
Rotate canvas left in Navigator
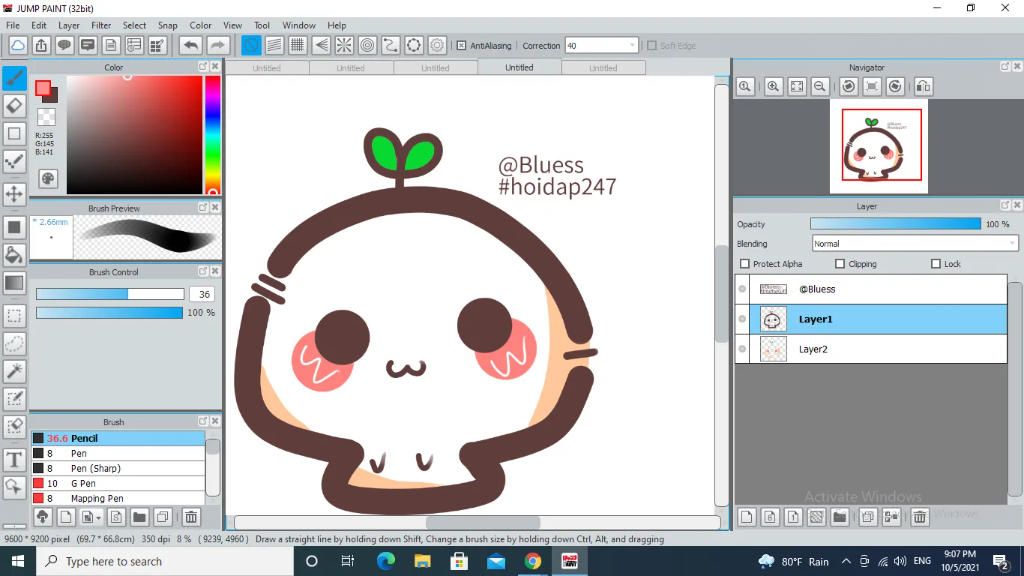[x=848, y=86]
